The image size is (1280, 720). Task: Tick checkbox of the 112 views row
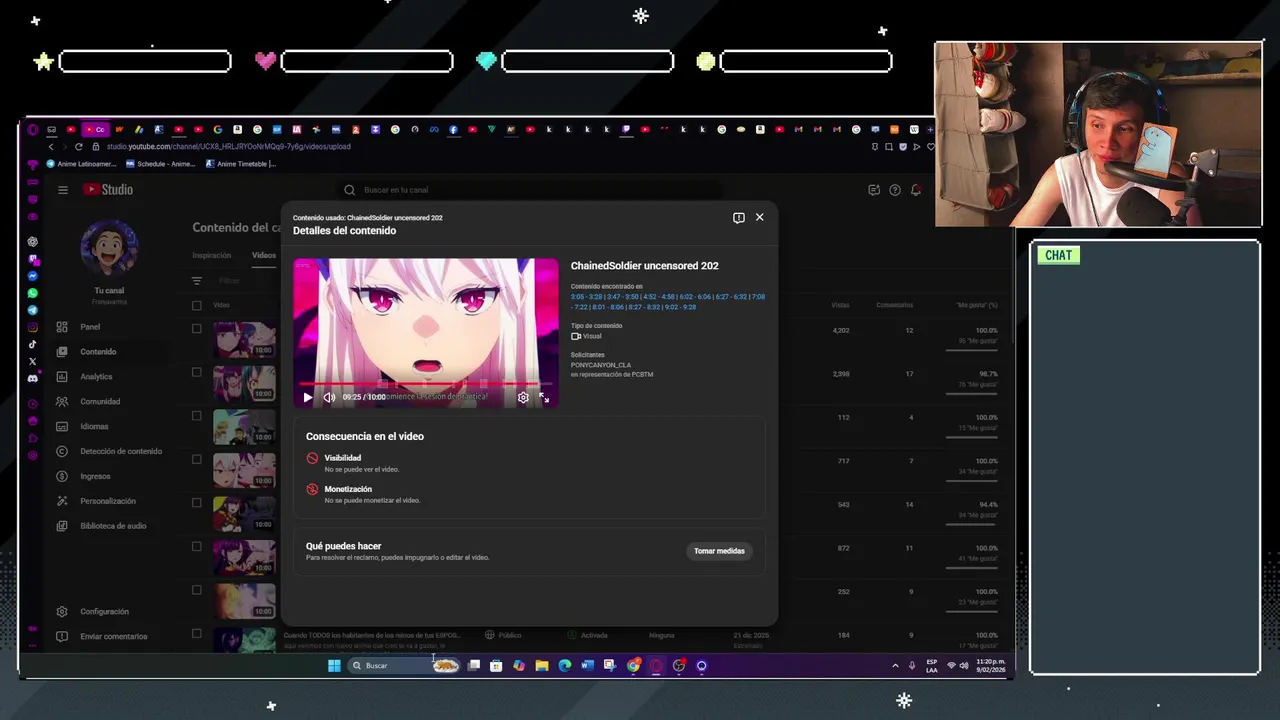197,416
